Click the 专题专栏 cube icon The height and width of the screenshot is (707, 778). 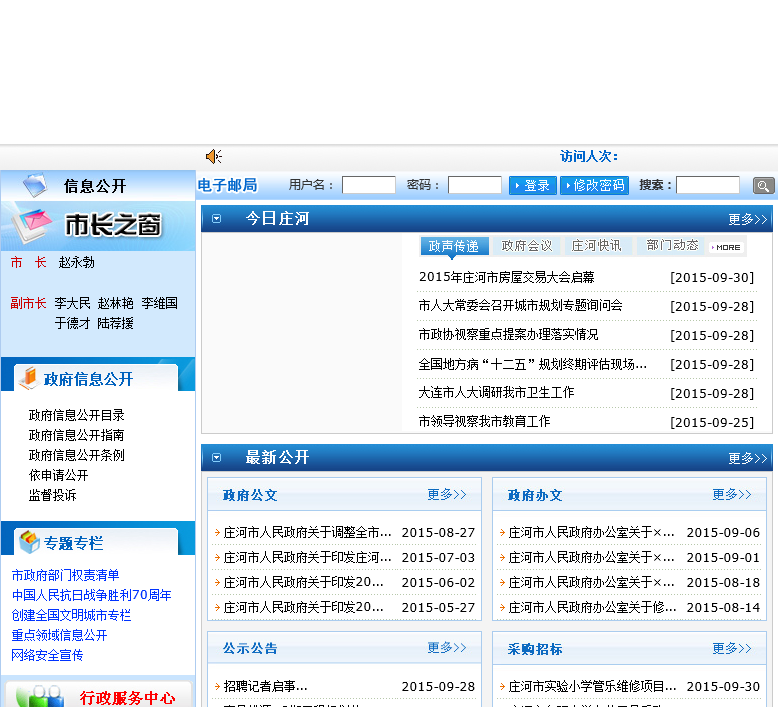(x=29, y=542)
